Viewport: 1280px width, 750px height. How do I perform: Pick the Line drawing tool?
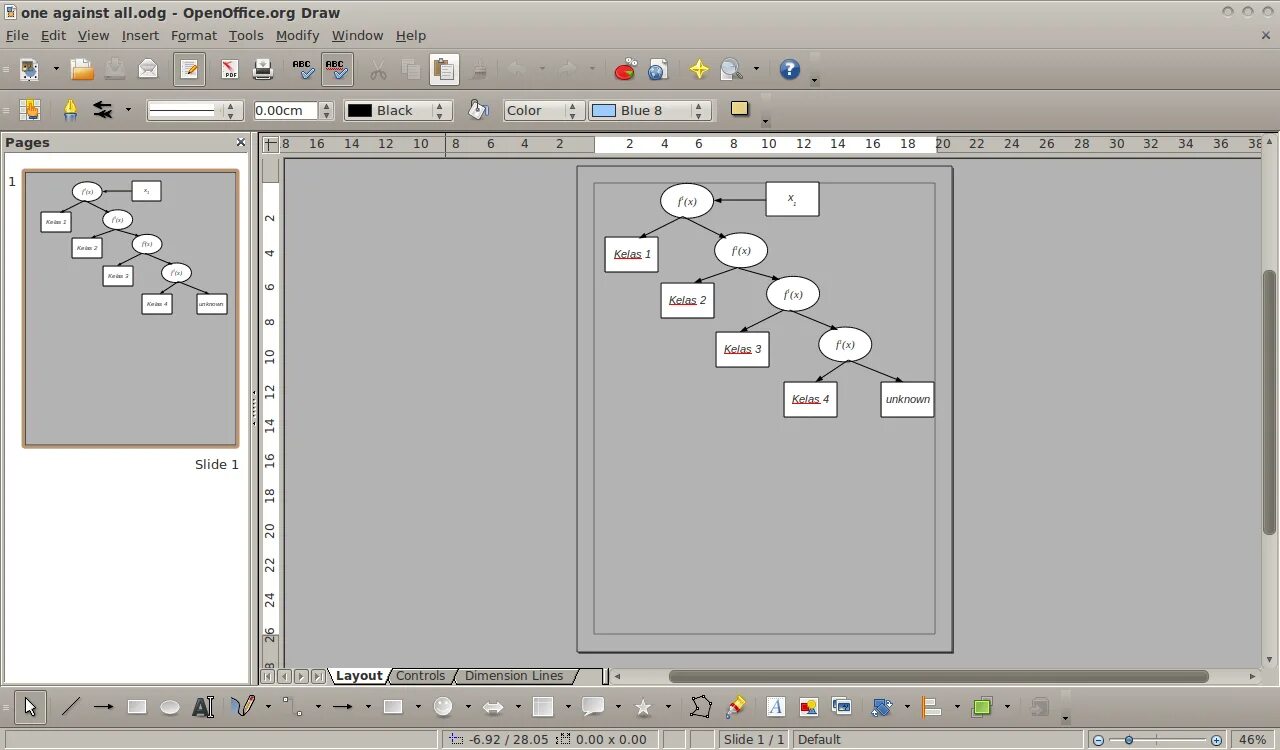70,707
